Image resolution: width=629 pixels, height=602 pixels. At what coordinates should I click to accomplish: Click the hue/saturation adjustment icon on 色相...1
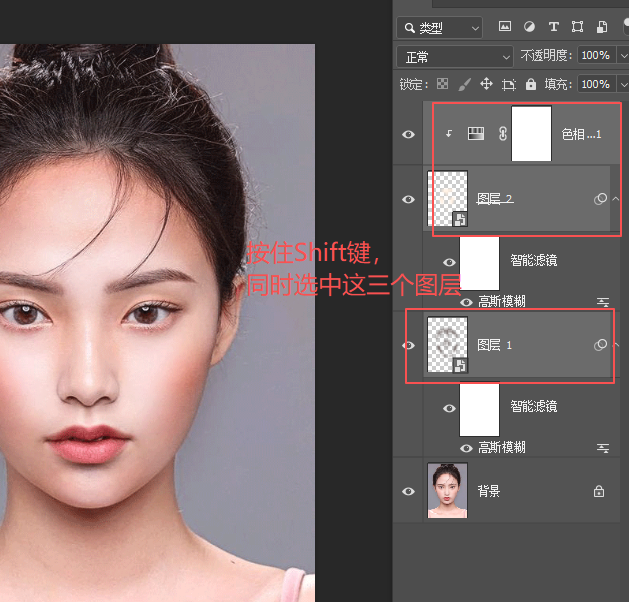(476, 134)
